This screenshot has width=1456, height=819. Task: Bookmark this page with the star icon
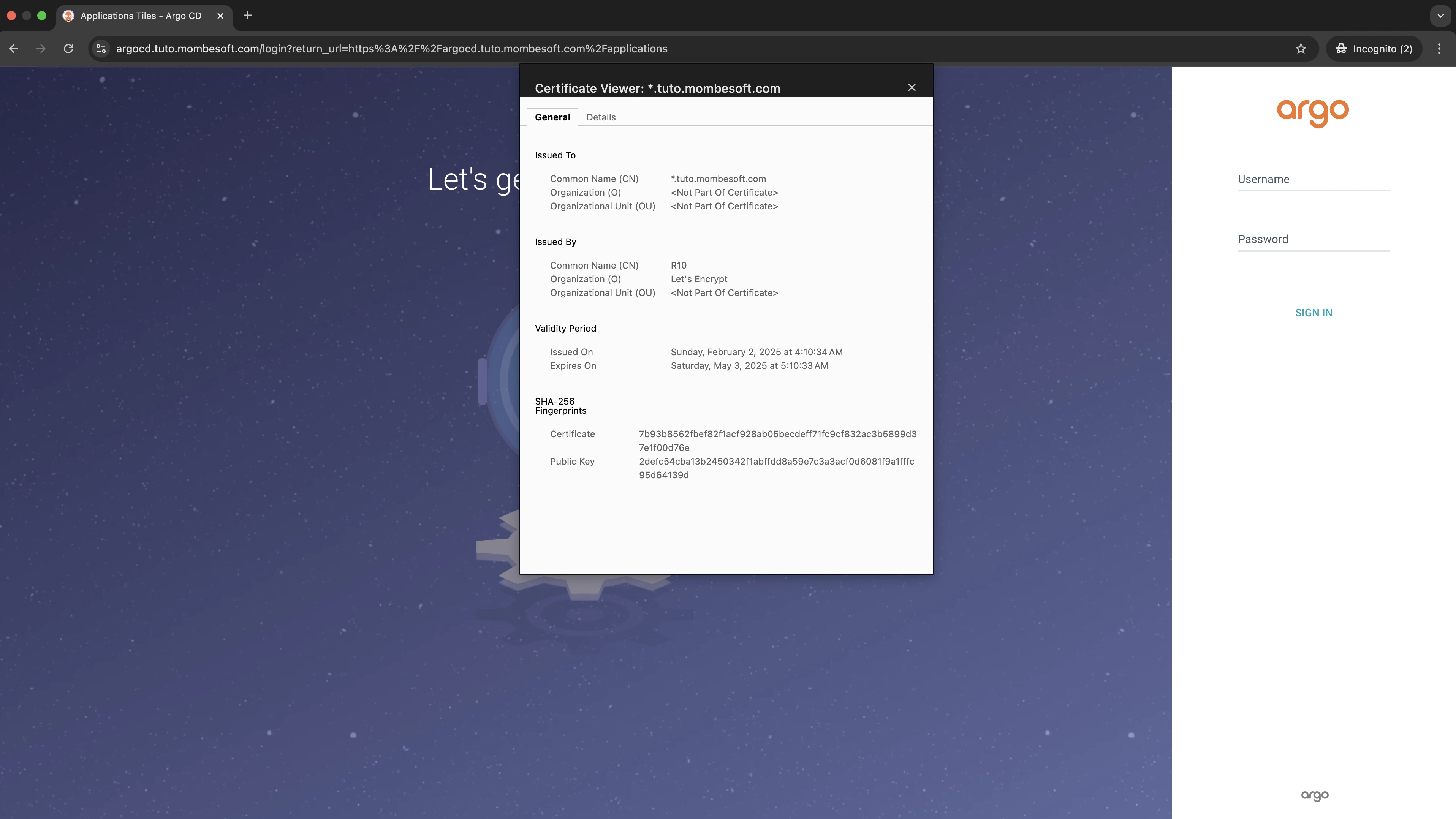tap(1301, 49)
